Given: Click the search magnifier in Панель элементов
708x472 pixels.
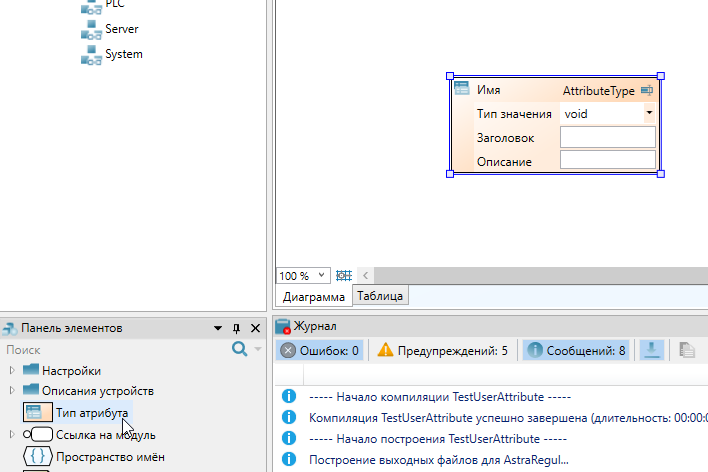Looking at the screenshot, I should [239, 349].
